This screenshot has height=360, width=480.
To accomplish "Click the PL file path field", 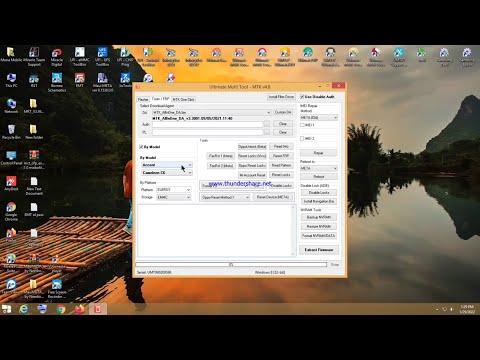I will pos(208,132).
